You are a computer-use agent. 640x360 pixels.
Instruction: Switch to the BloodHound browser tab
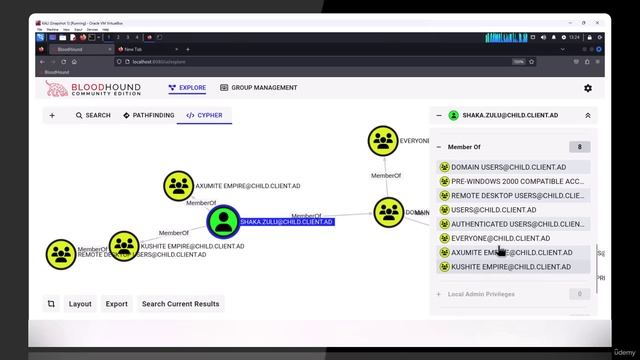(x=81, y=49)
